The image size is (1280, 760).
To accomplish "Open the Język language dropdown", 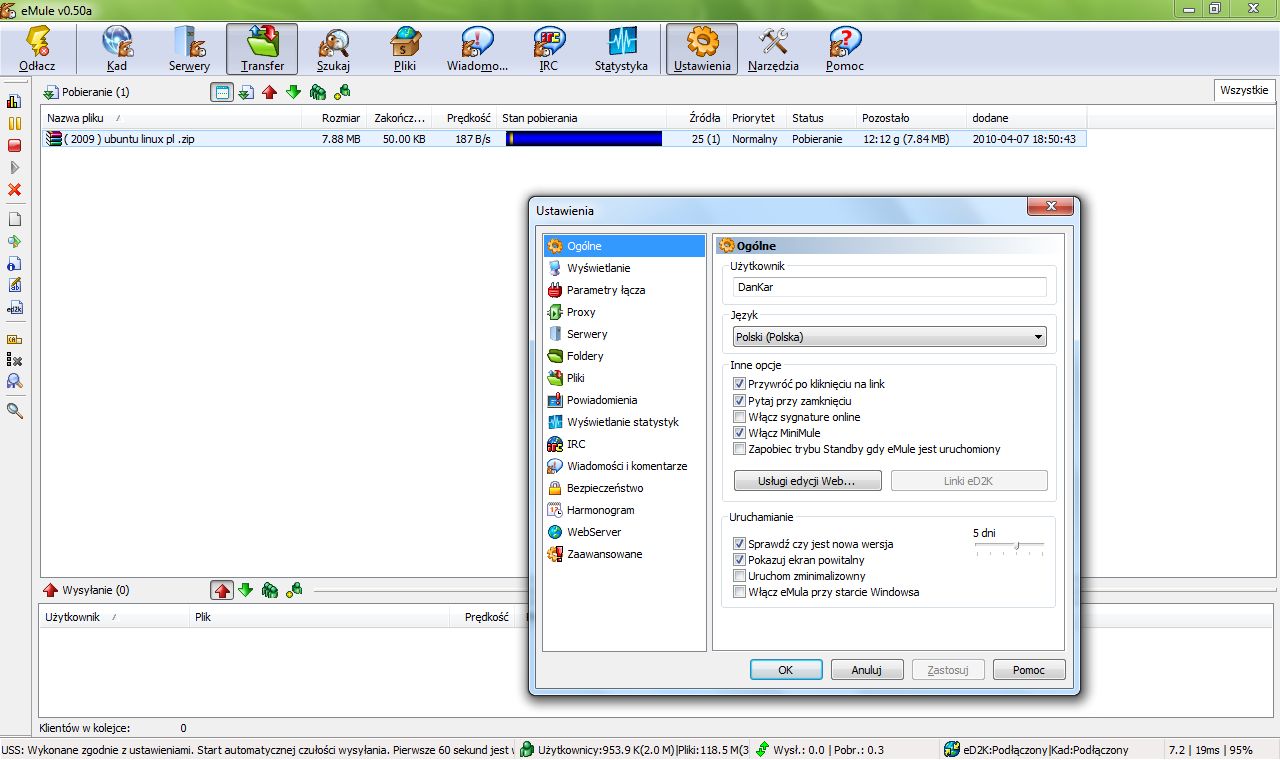I will tap(889, 337).
